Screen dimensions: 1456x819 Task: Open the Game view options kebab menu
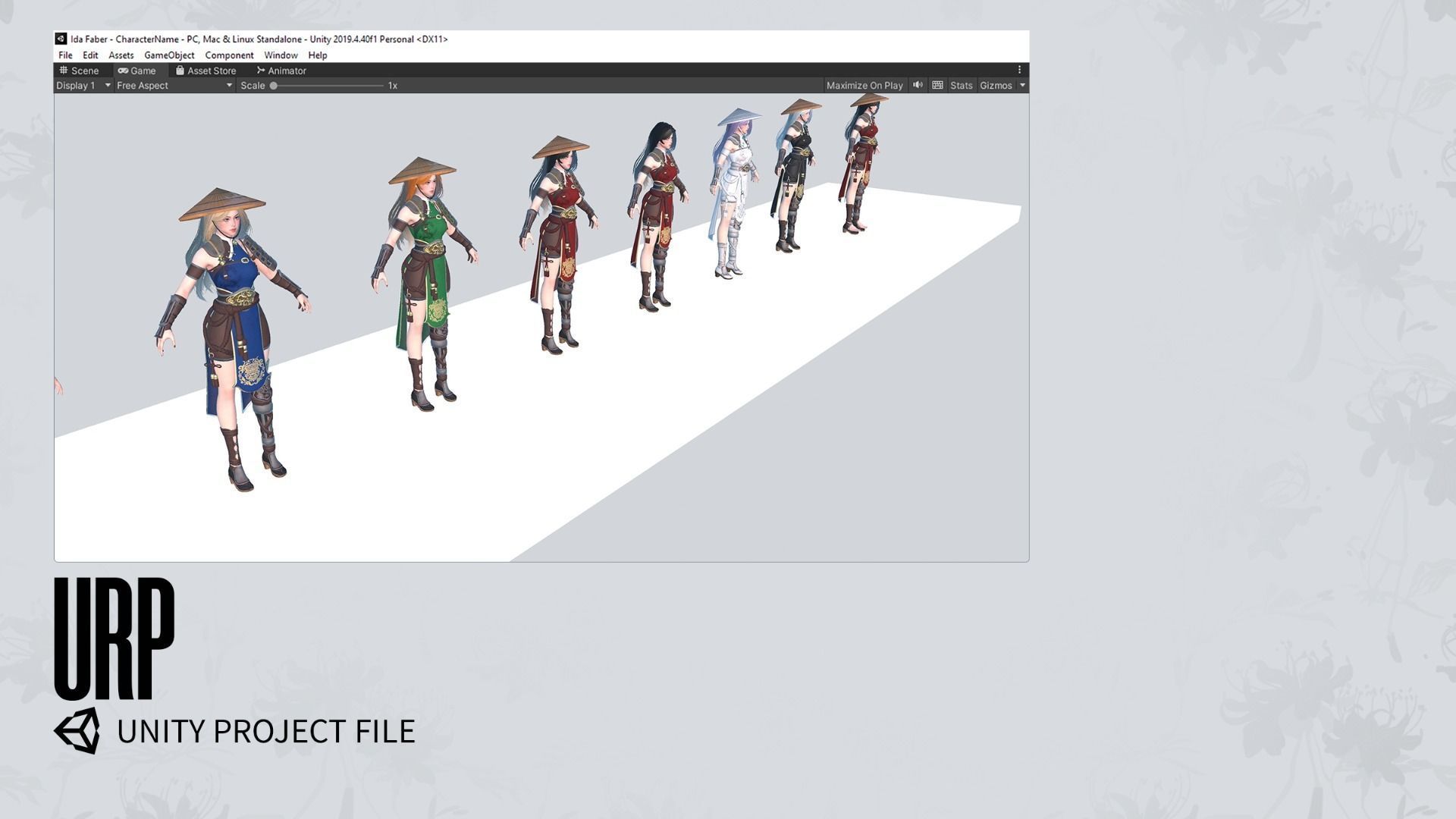coord(1019,70)
